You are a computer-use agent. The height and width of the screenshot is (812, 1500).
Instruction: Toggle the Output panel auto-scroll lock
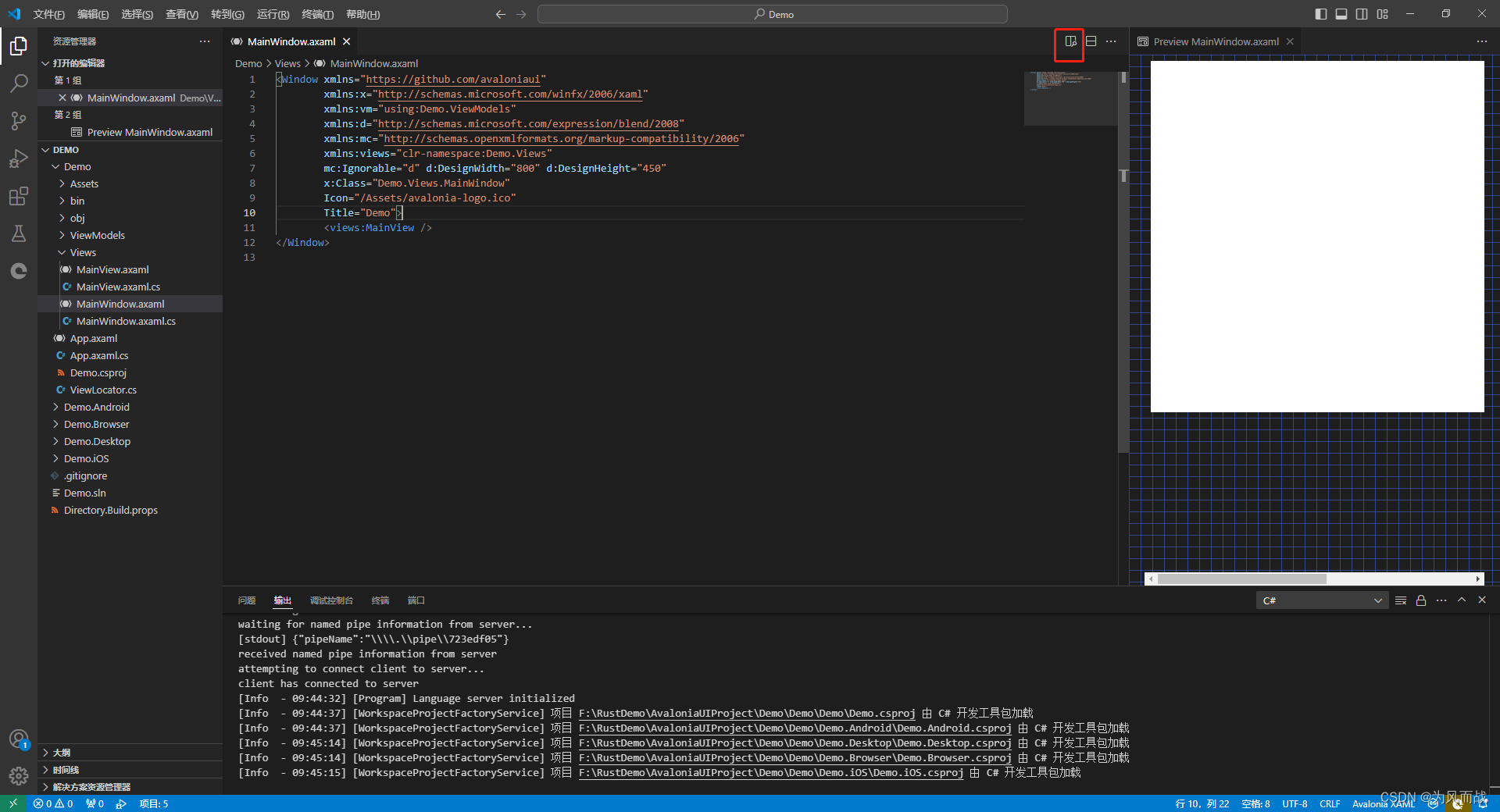point(1420,600)
